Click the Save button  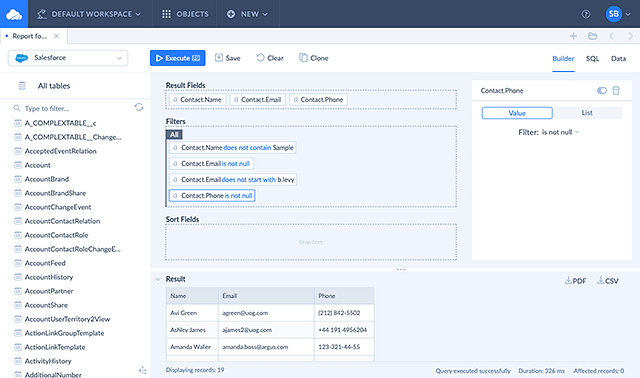(228, 58)
